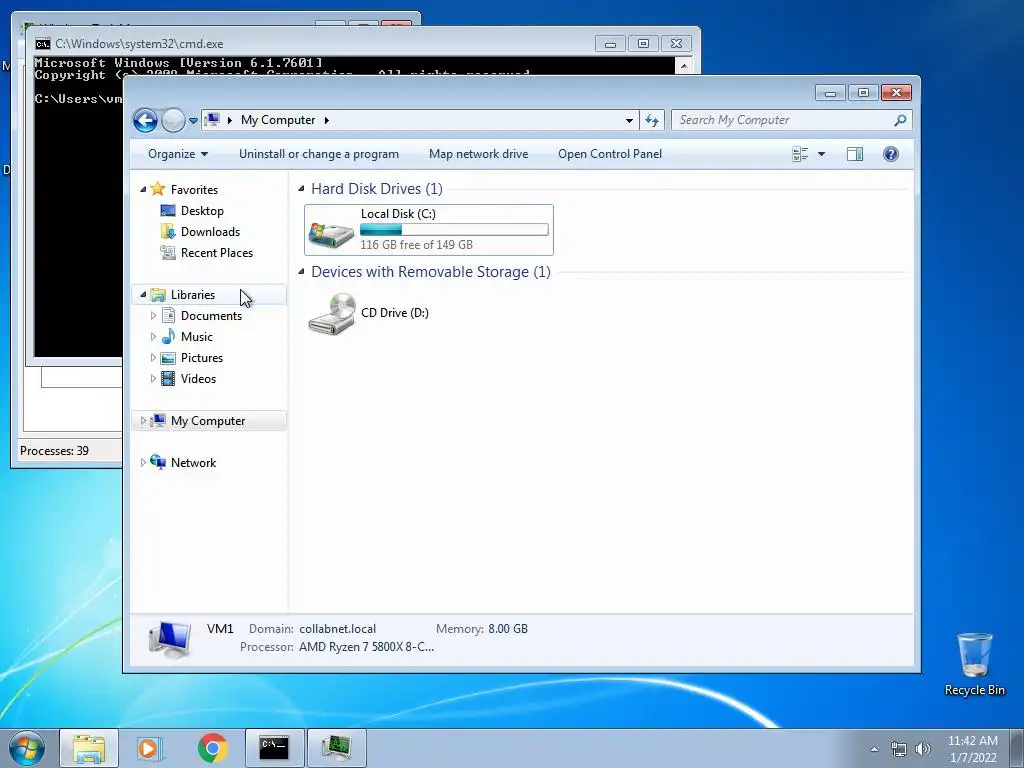Click the blue Help question mark icon
This screenshot has width=1024, height=768.
tap(891, 154)
